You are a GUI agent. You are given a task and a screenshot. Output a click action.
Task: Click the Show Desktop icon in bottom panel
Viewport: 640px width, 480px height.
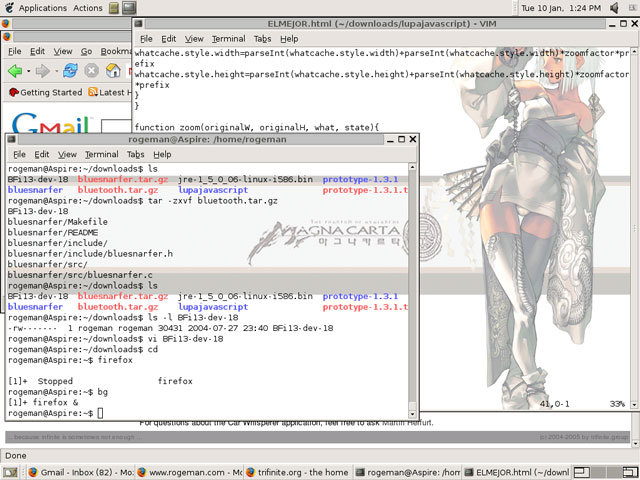pos(10,472)
